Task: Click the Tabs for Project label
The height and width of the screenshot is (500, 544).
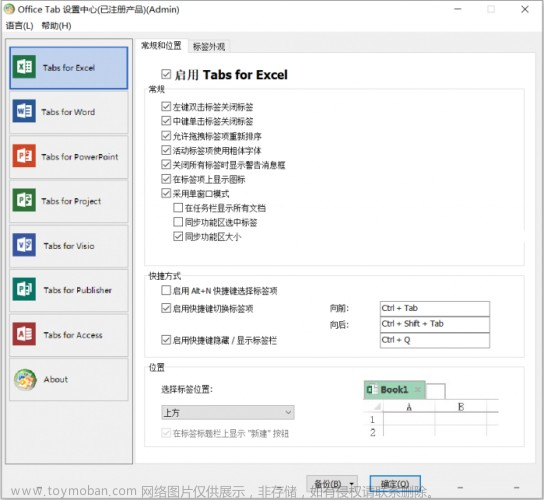Action: pos(71,201)
